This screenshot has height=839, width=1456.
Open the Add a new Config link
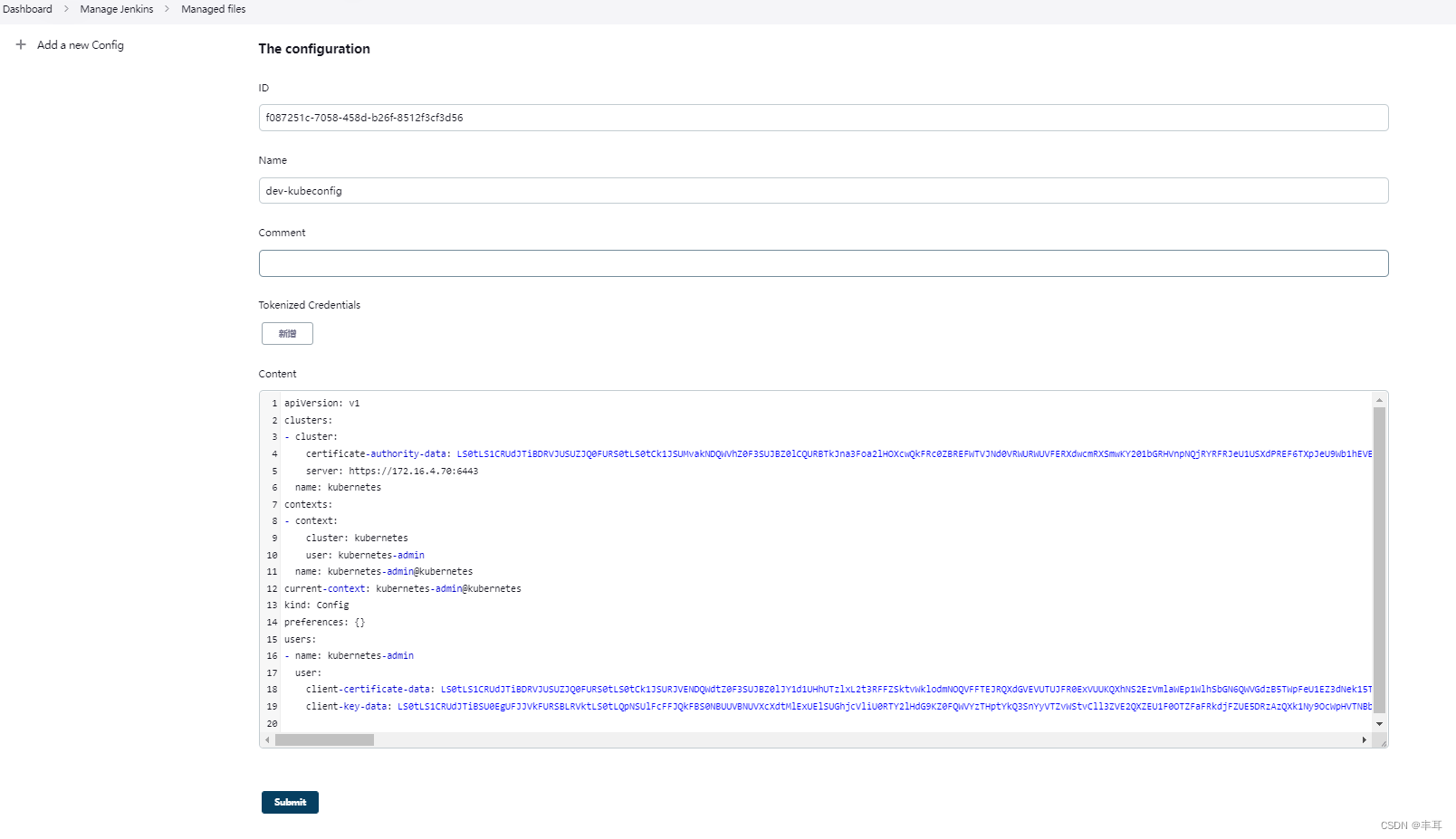tap(81, 45)
